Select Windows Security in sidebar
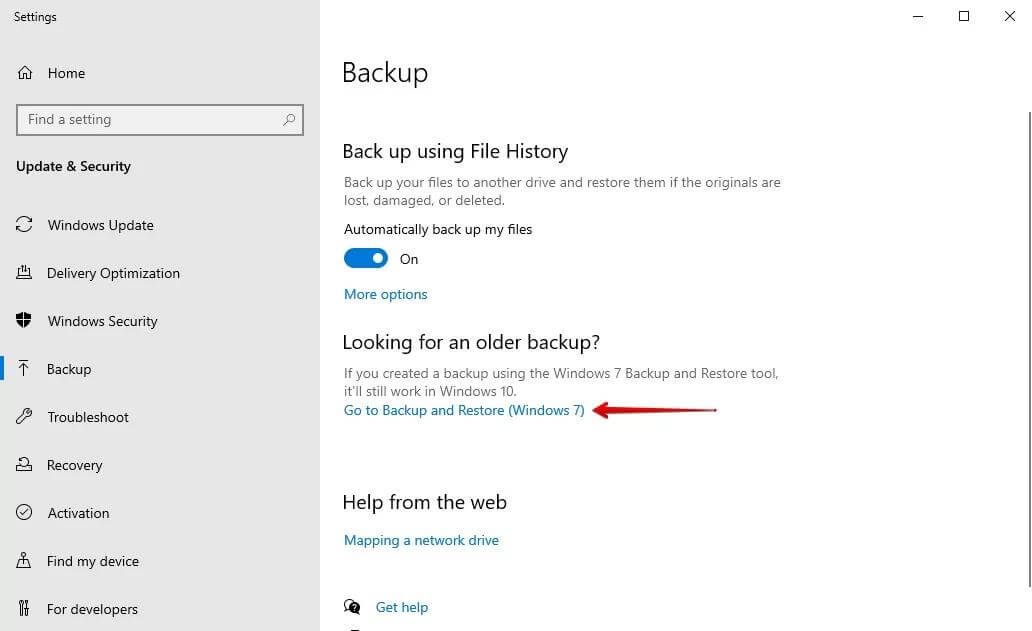This screenshot has height=631, width=1032. click(103, 321)
